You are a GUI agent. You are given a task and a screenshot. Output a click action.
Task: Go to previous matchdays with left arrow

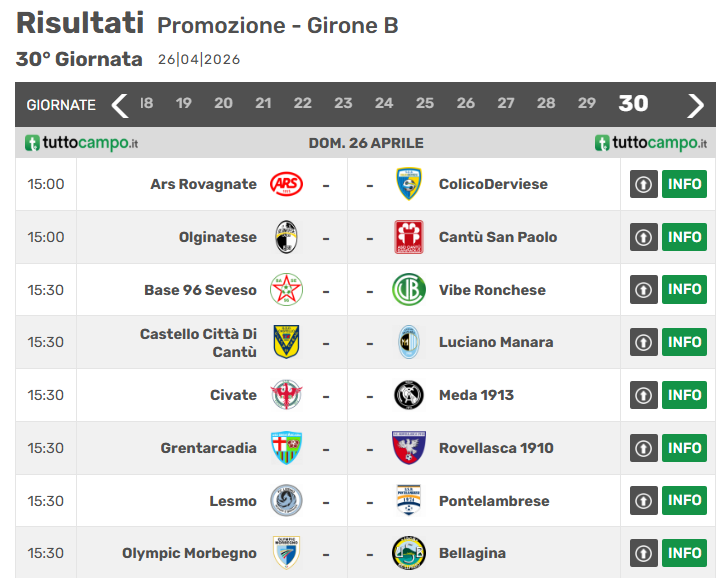coord(120,104)
